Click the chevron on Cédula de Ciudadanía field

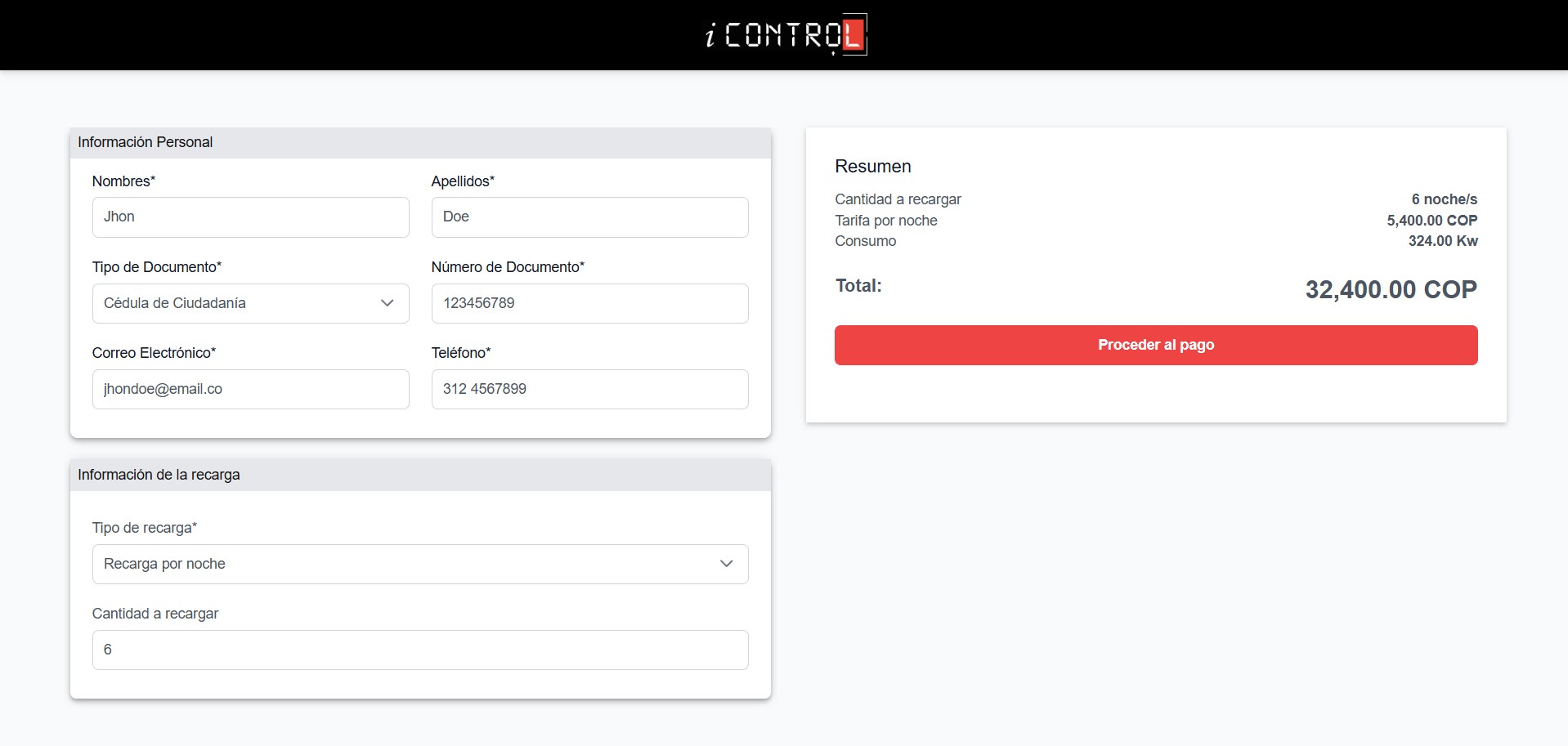click(x=386, y=303)
